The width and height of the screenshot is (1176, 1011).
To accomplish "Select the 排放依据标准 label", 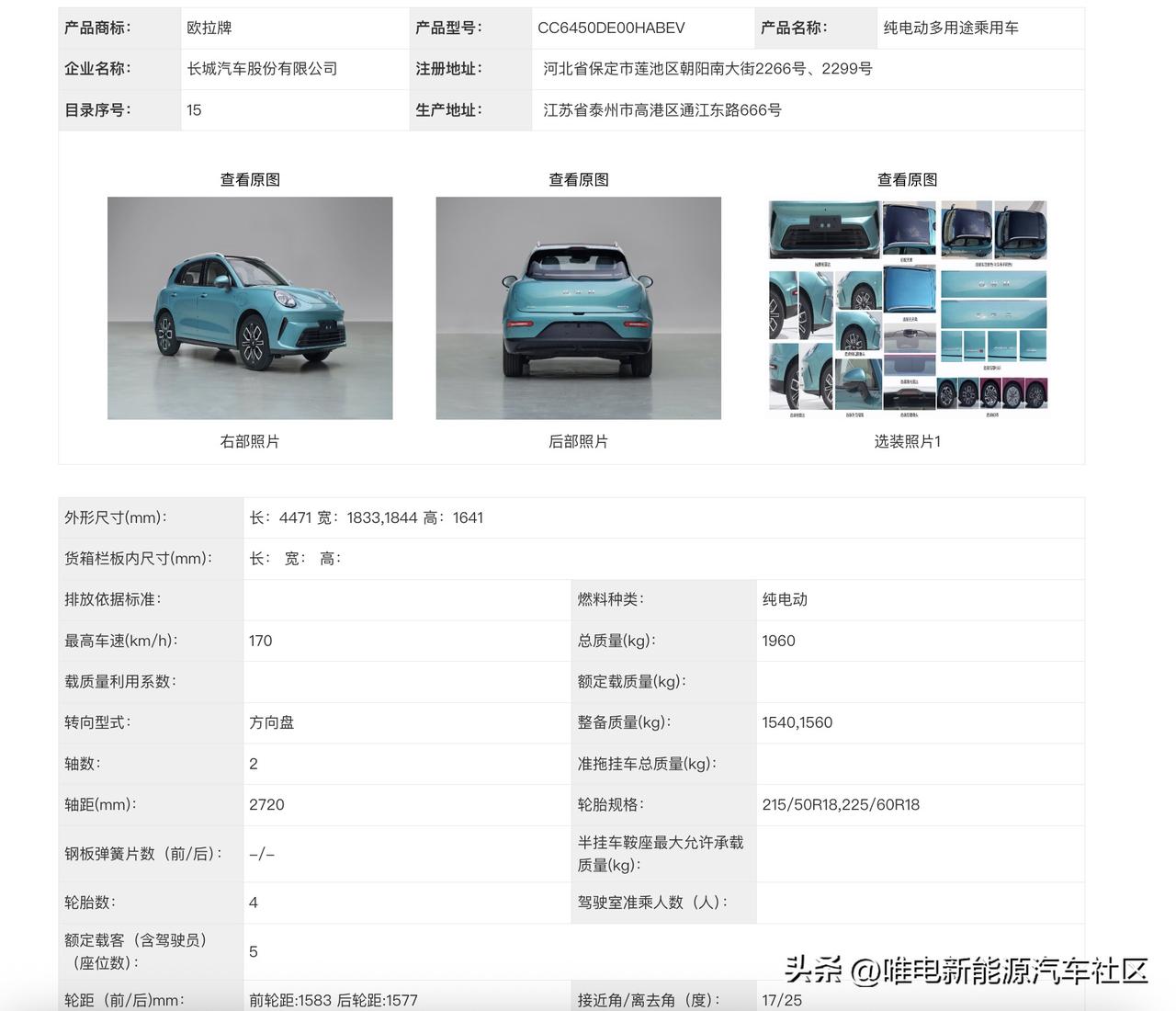I will pyautogui.click(x=113, y=599).
